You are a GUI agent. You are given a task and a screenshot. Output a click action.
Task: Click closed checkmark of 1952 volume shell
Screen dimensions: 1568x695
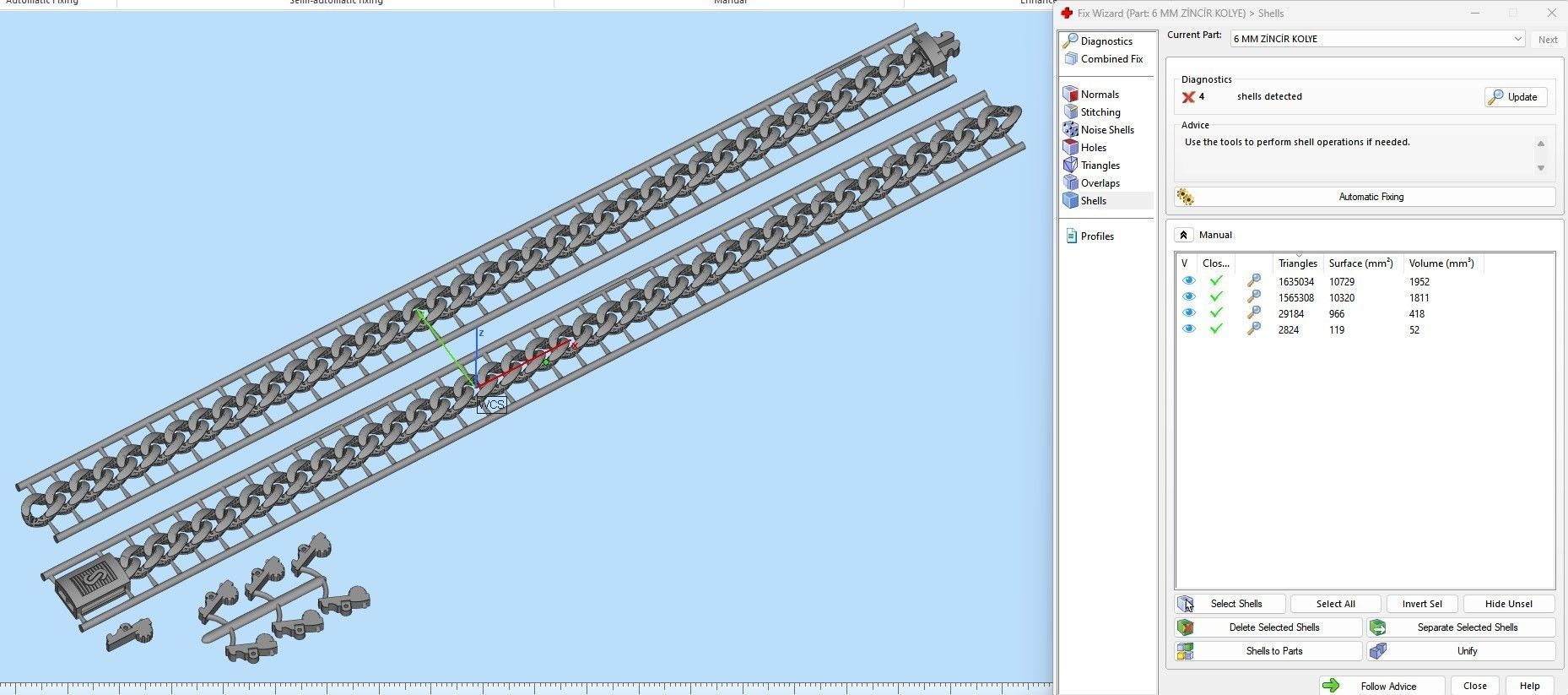click(x=1216, y=281)
